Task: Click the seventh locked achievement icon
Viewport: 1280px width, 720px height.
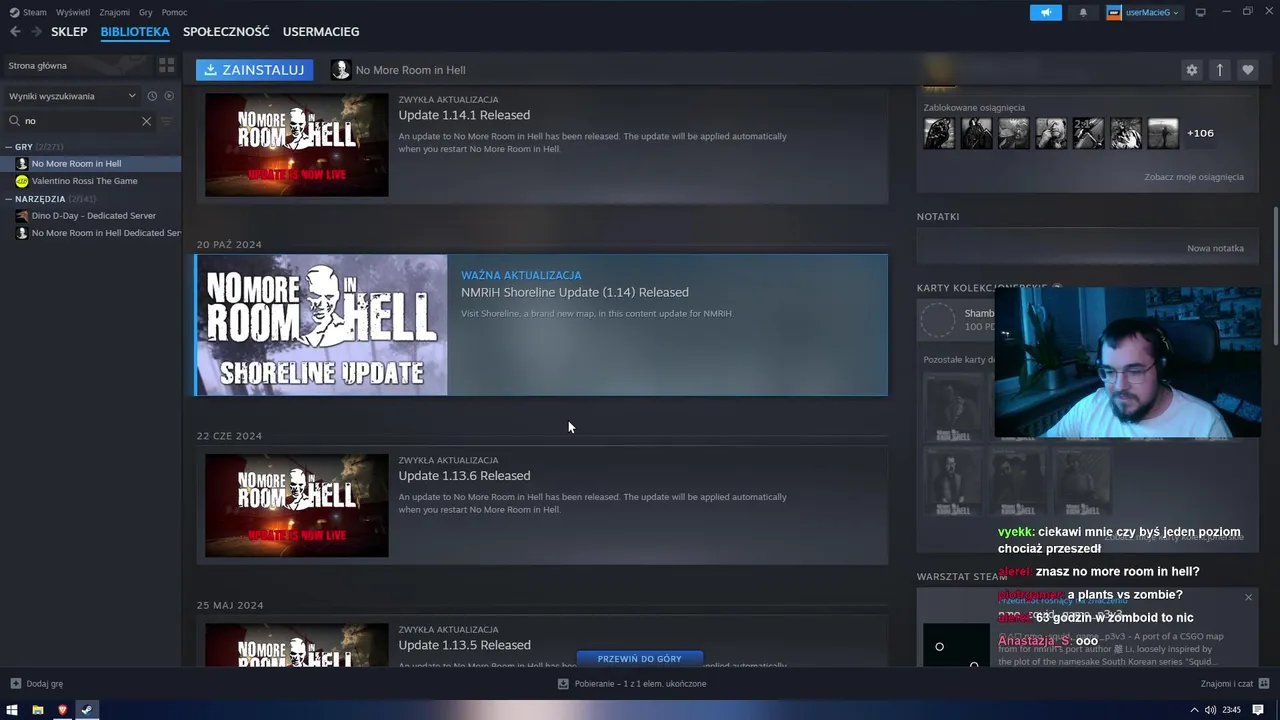Action: point(1163,133)
